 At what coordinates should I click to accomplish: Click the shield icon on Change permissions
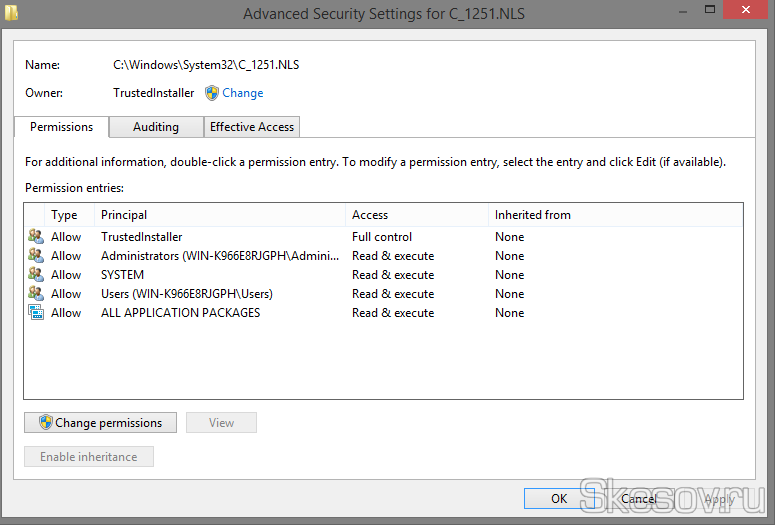pyautogui.click(x=45, y=423)
